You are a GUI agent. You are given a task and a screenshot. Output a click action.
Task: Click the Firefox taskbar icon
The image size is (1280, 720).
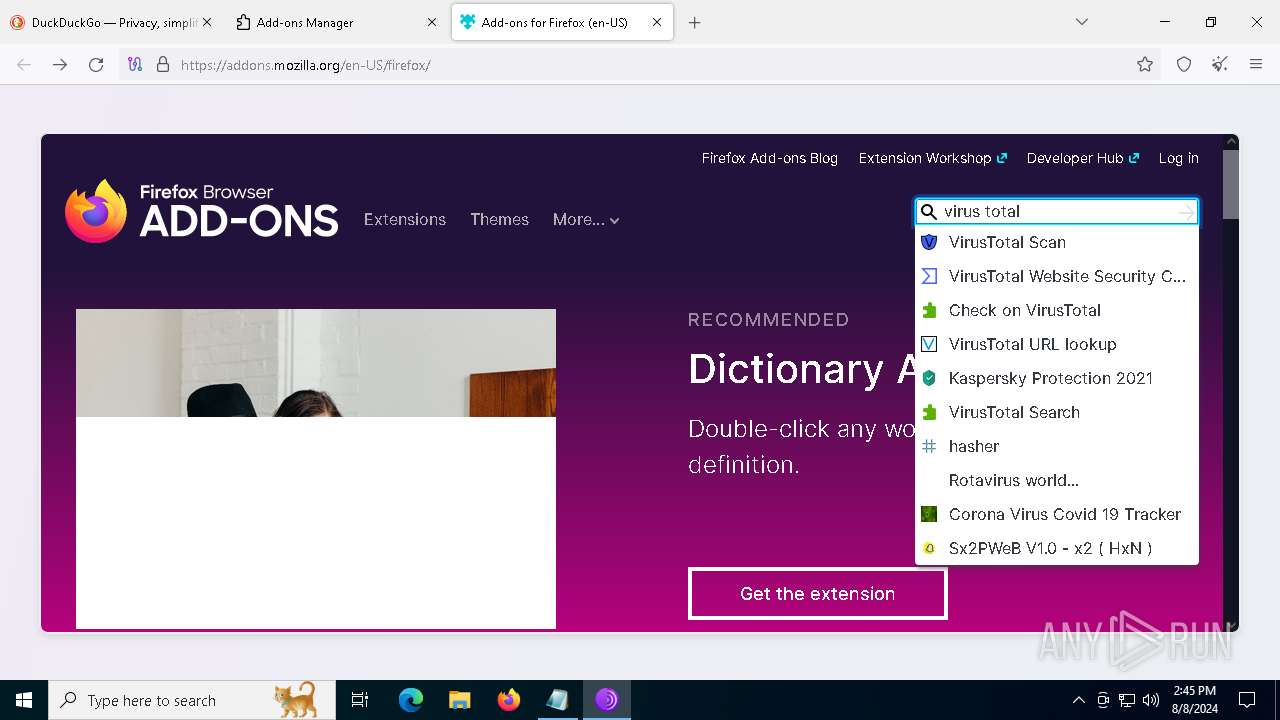pyautogui.click(x=509, y=700)
